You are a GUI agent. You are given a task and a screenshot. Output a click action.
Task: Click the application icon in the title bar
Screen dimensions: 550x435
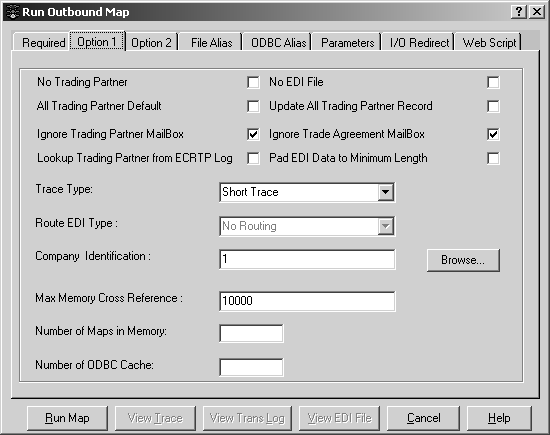click(12, 12)
